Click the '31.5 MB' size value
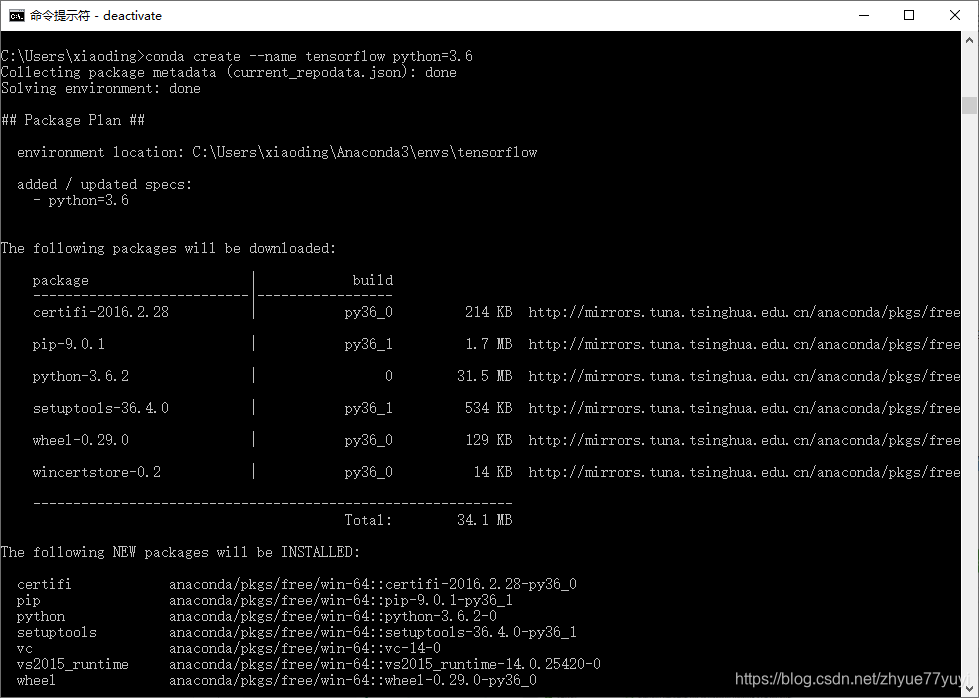 (x=485, y=376)
